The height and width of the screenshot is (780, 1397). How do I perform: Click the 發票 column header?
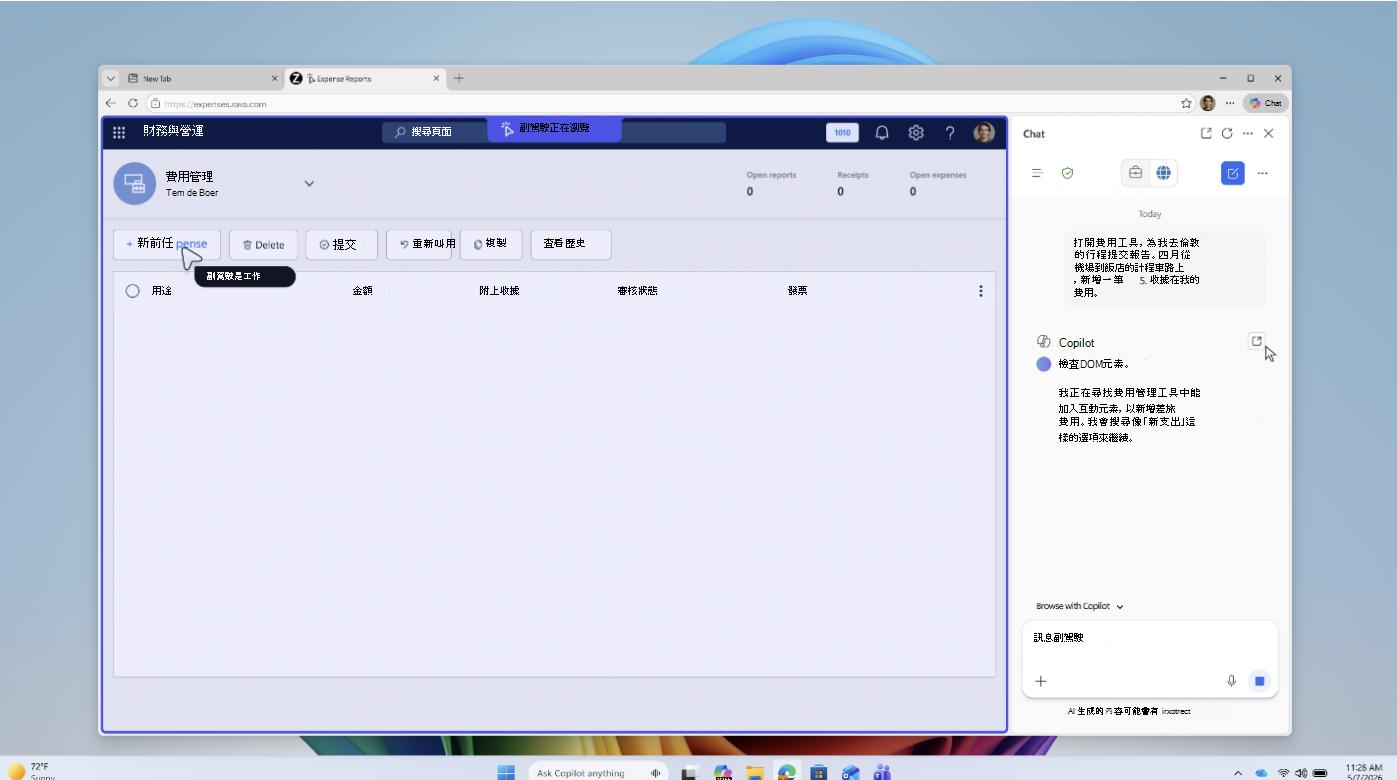tap(797, 291)
